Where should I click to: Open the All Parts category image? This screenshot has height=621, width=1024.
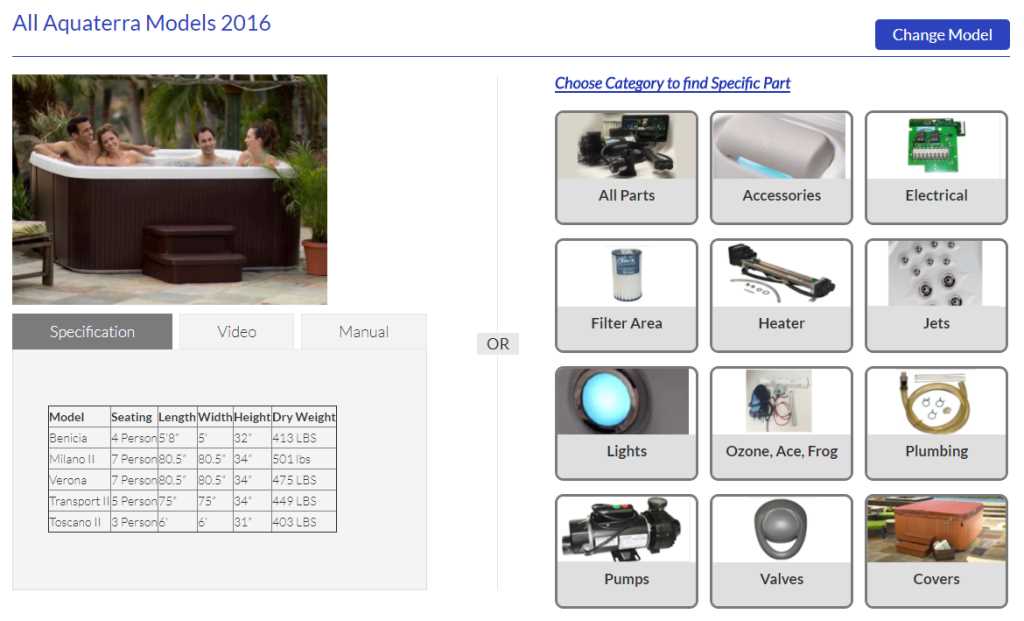click(x=626, y=146)
